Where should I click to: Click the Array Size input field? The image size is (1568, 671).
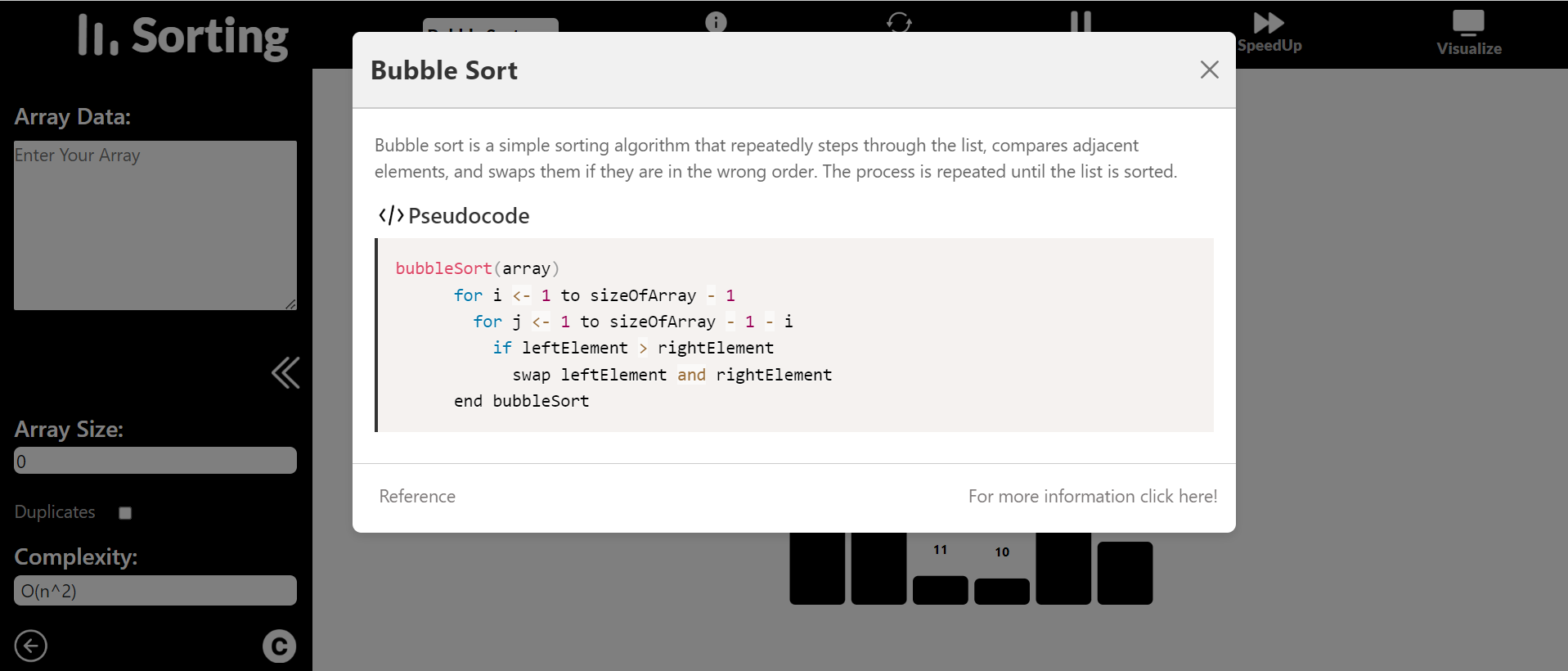click(155, 461)
